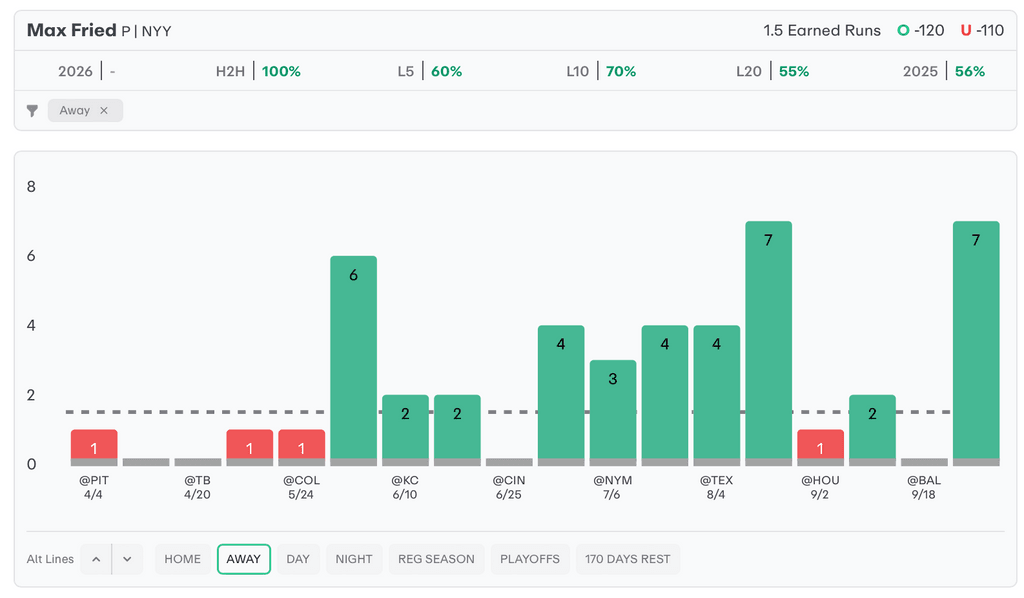Switch to the H2H 100% stat
This screenshot has width=1024, height=598.
(258, 72)
